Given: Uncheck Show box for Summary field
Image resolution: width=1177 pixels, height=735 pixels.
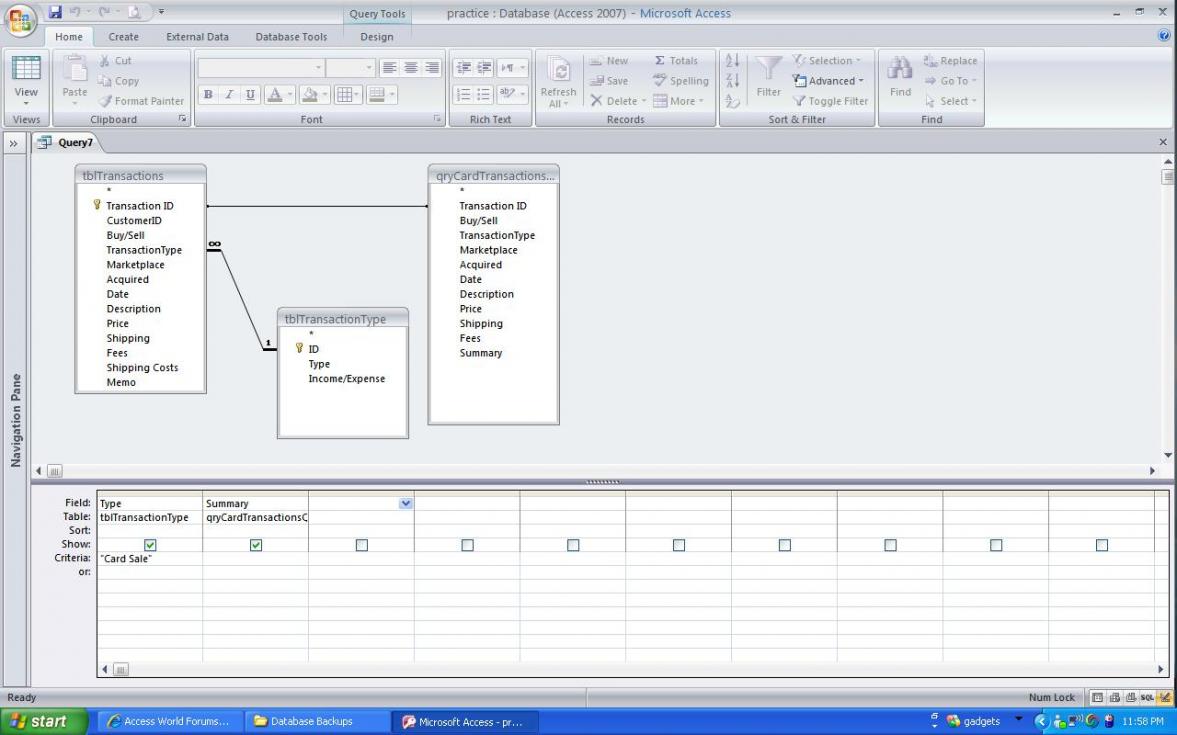Looking at the screenshot, I should pyautogui.click(x=256, y=545).
